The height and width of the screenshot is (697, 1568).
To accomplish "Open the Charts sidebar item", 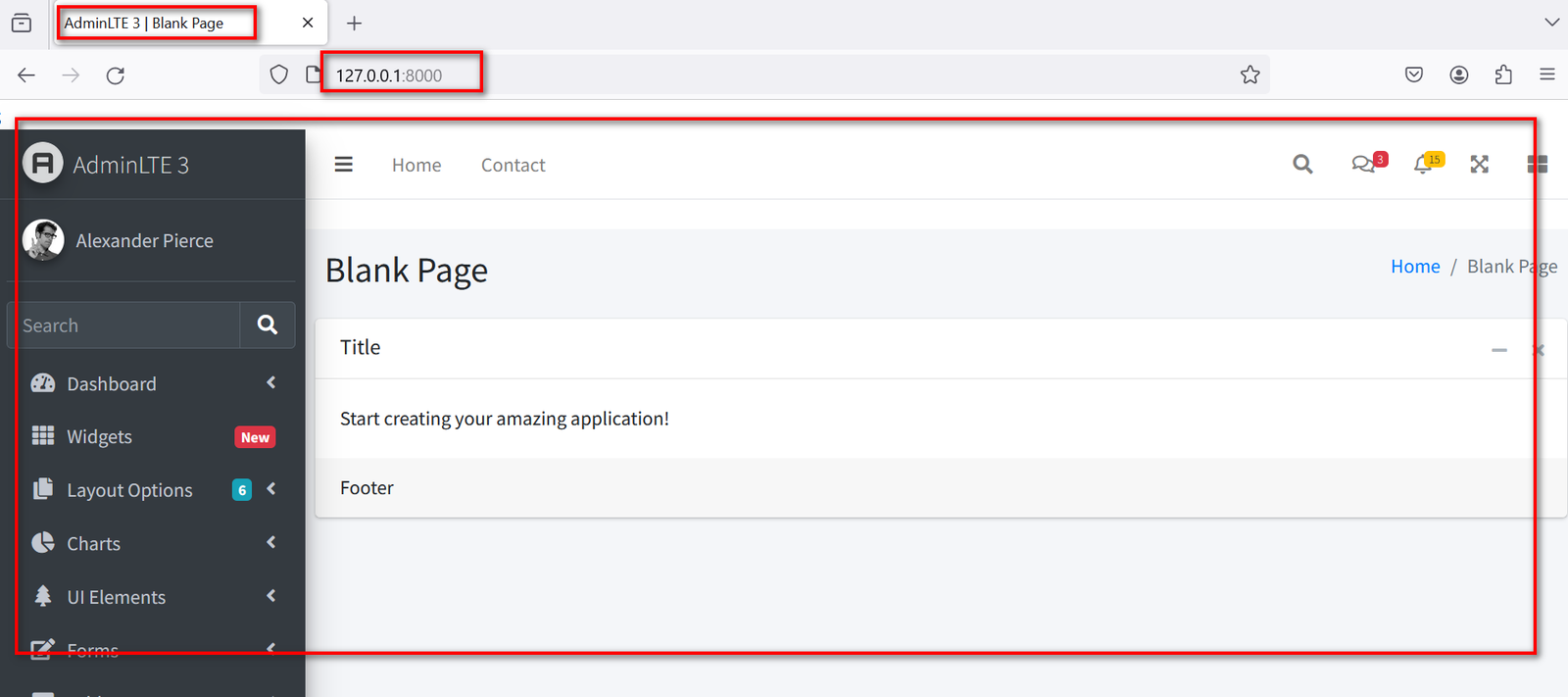I will [152, 542].
